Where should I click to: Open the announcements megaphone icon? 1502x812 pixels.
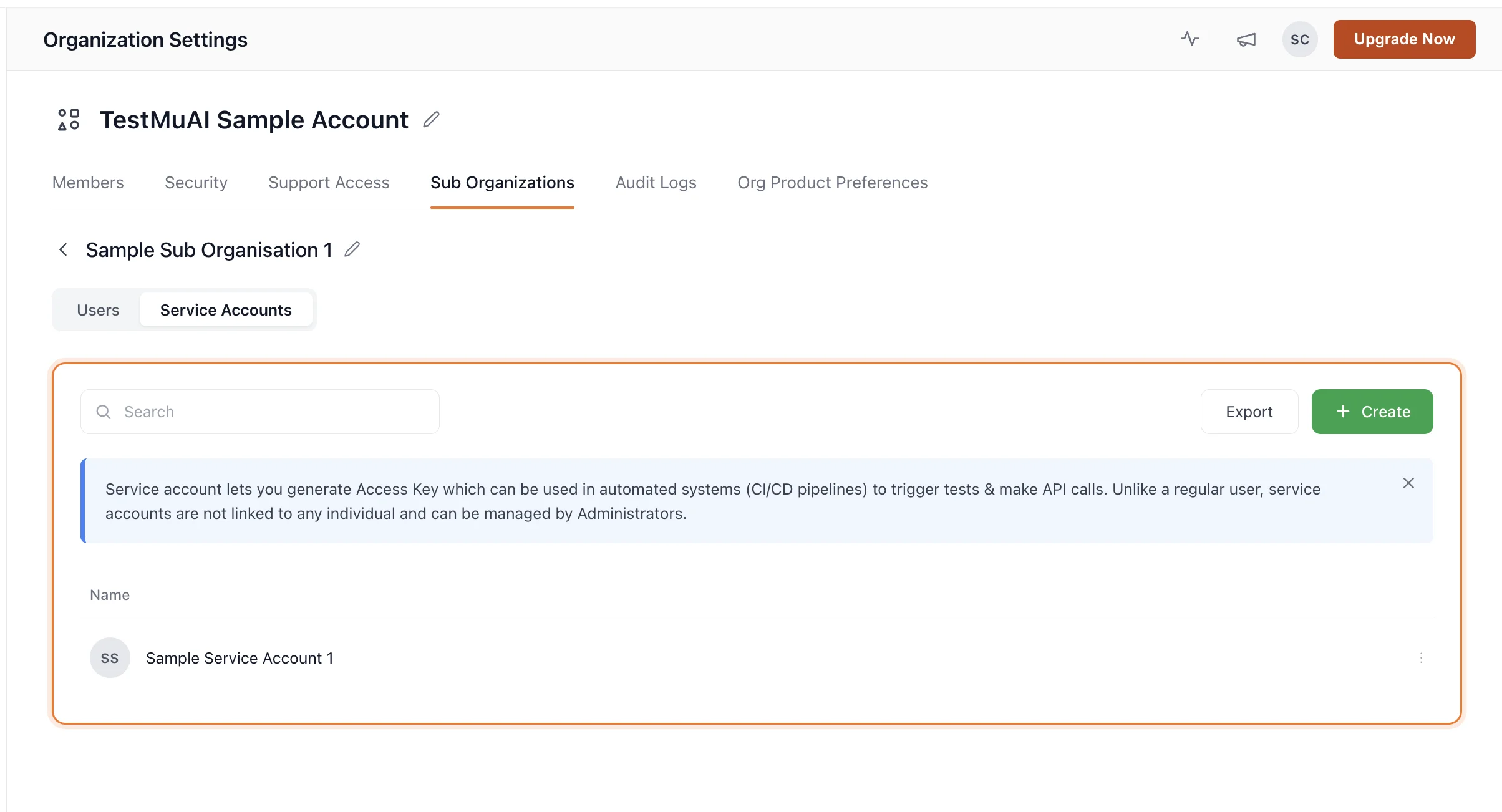(1246, 39)
